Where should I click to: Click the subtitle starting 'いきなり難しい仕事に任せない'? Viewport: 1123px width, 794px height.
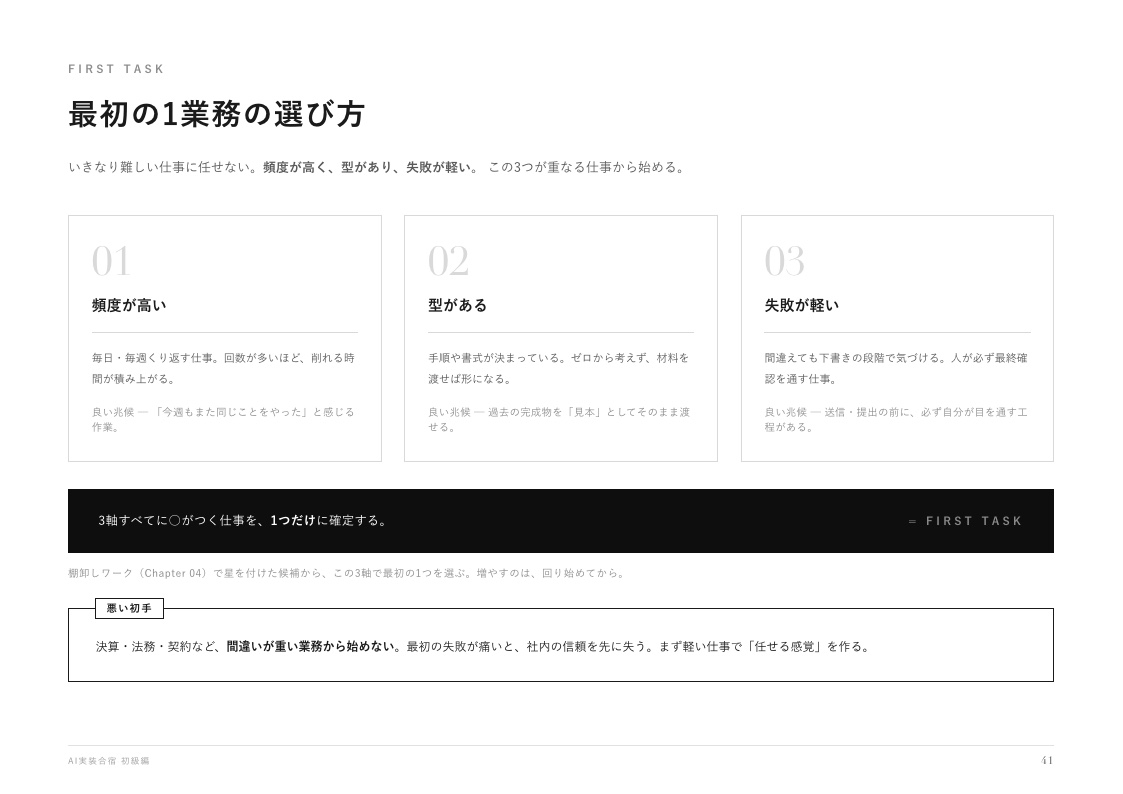[377, 168]
